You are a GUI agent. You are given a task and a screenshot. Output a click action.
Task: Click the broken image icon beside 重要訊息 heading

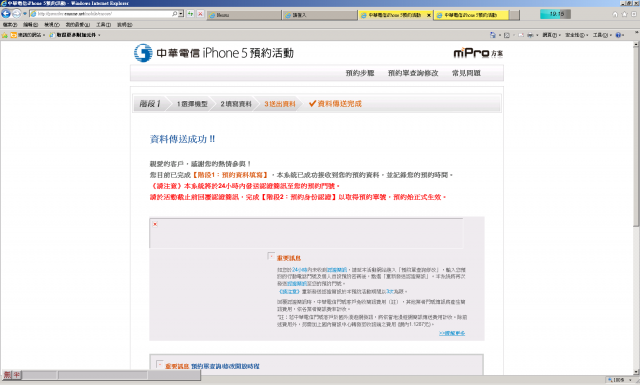271,256
